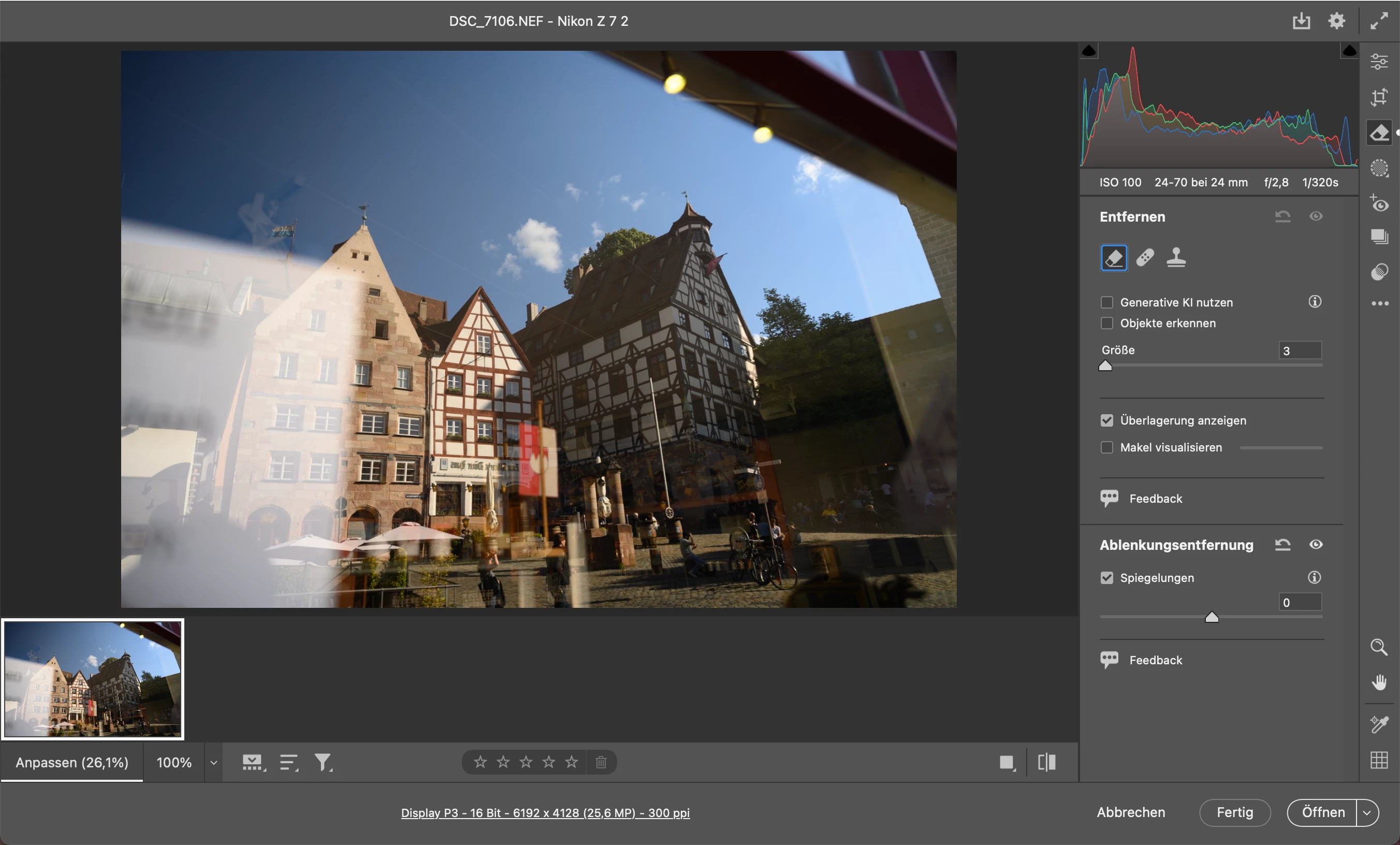Click the Zoom magnifier tool

point(1379,647)
